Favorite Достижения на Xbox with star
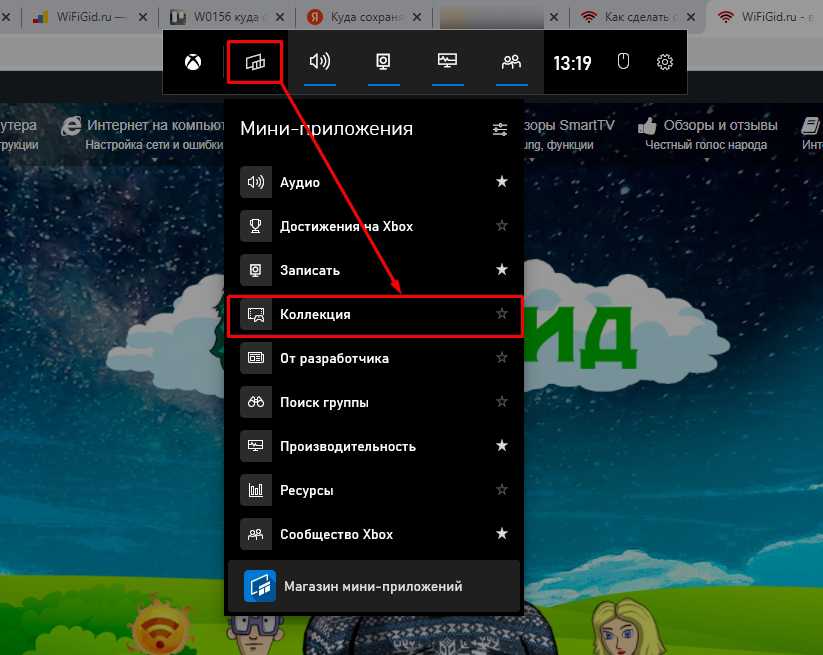 point(502,226)
